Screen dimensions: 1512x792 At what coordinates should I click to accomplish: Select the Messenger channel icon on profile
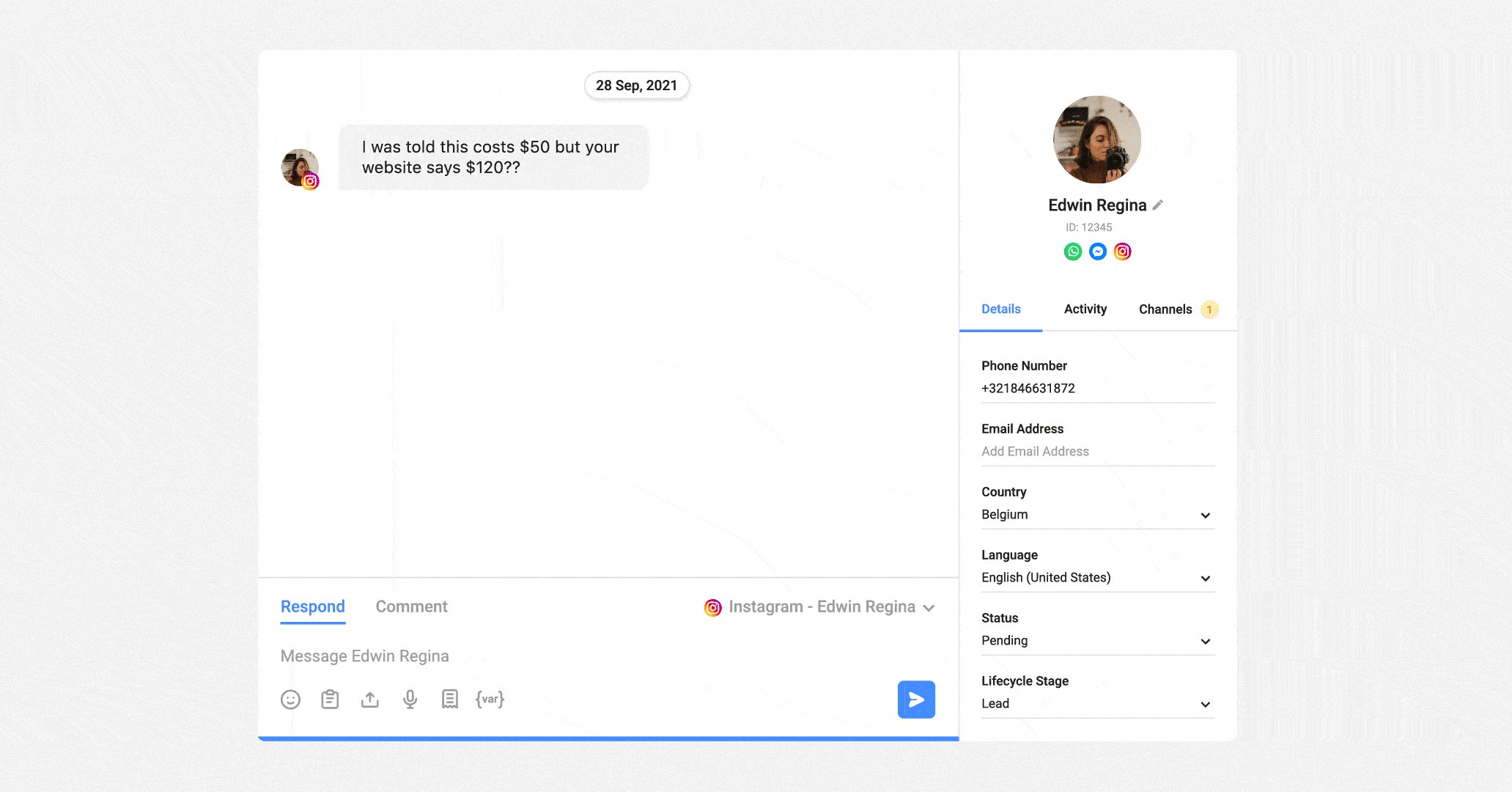coord(1097,251)
